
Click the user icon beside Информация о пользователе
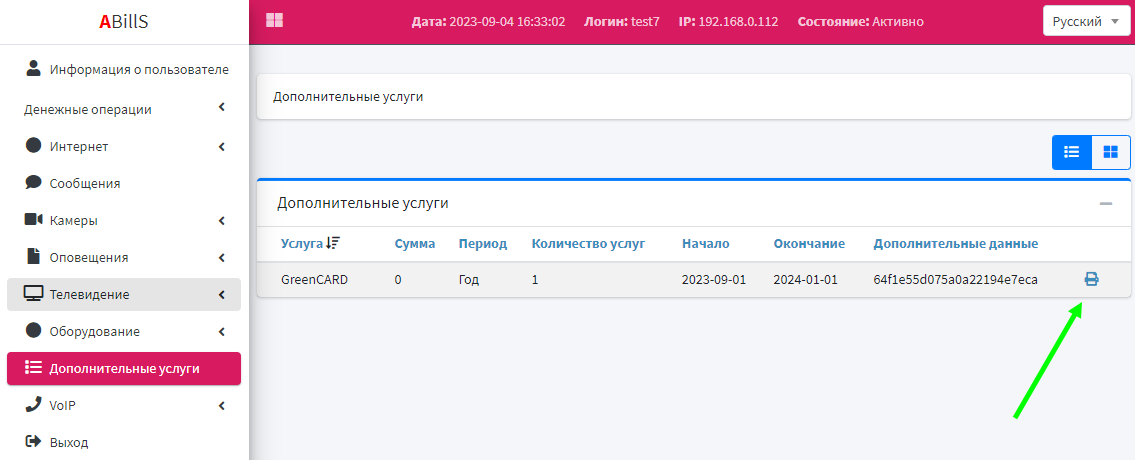[33, 68]
